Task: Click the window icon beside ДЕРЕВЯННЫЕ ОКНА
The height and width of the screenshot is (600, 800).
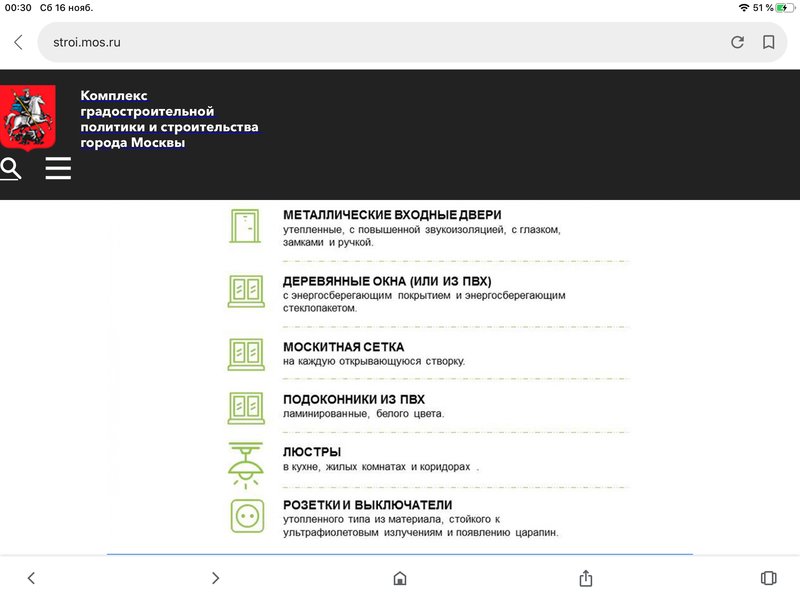Action: [x=246, y=291]
